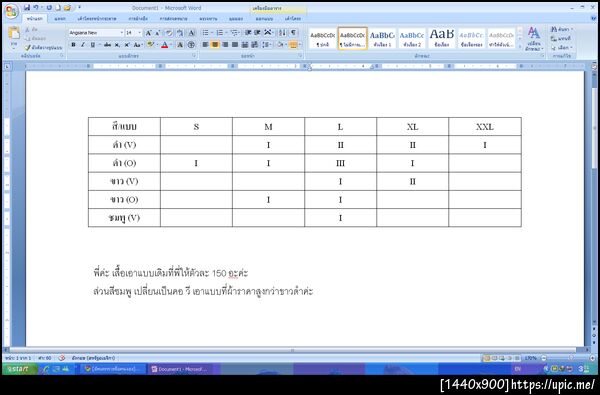Align text to the left

[205, 45]
